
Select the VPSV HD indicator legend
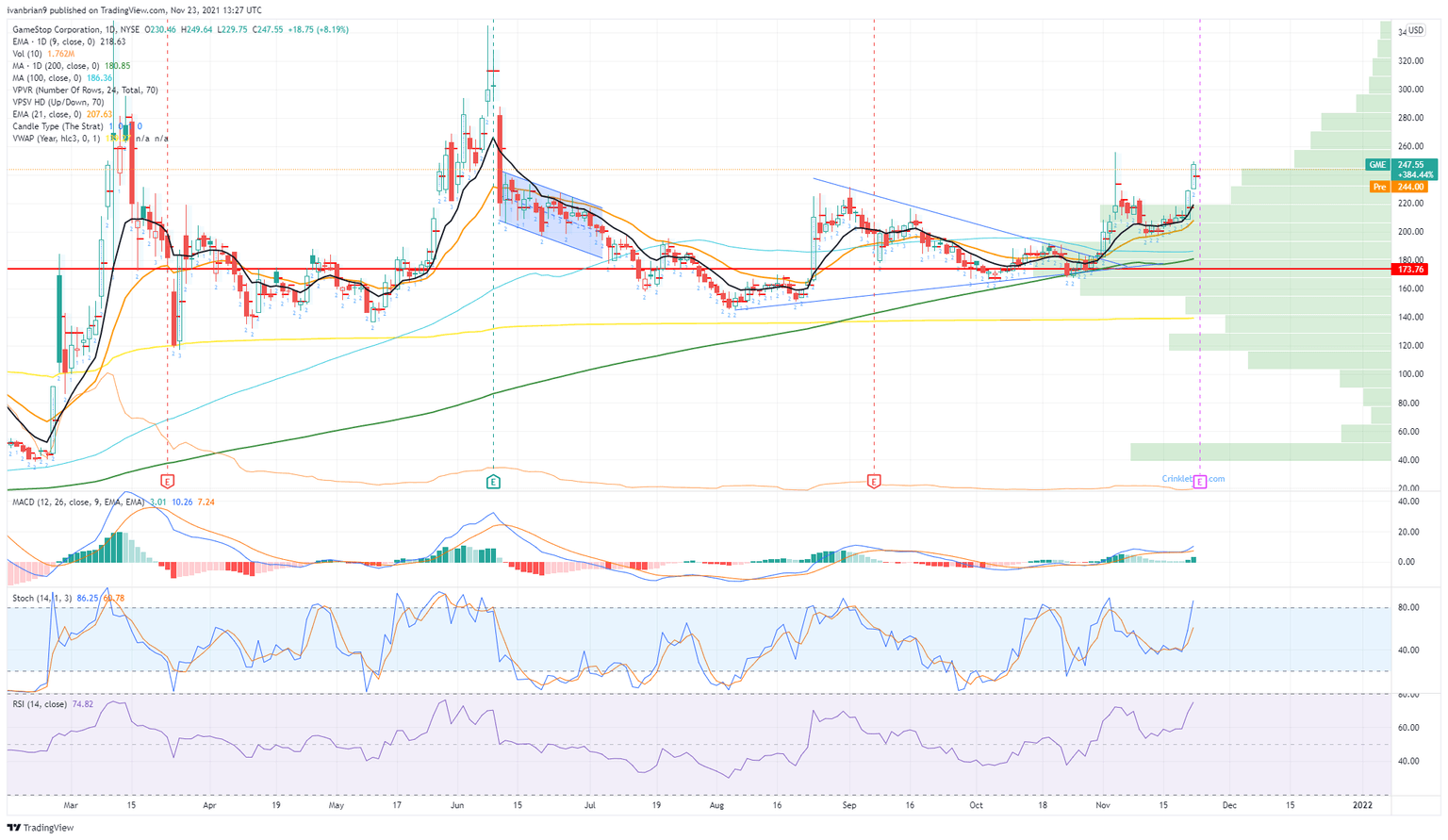point(58,102)
